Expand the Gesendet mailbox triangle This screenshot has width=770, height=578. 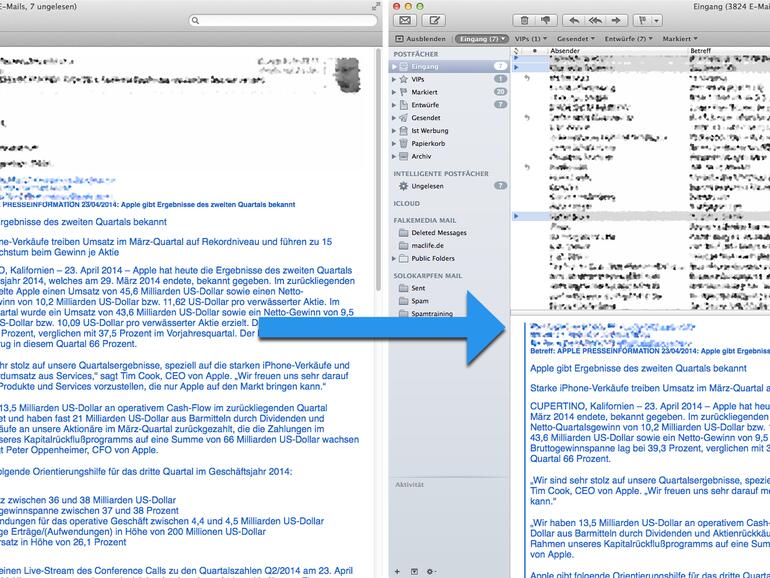394,118
